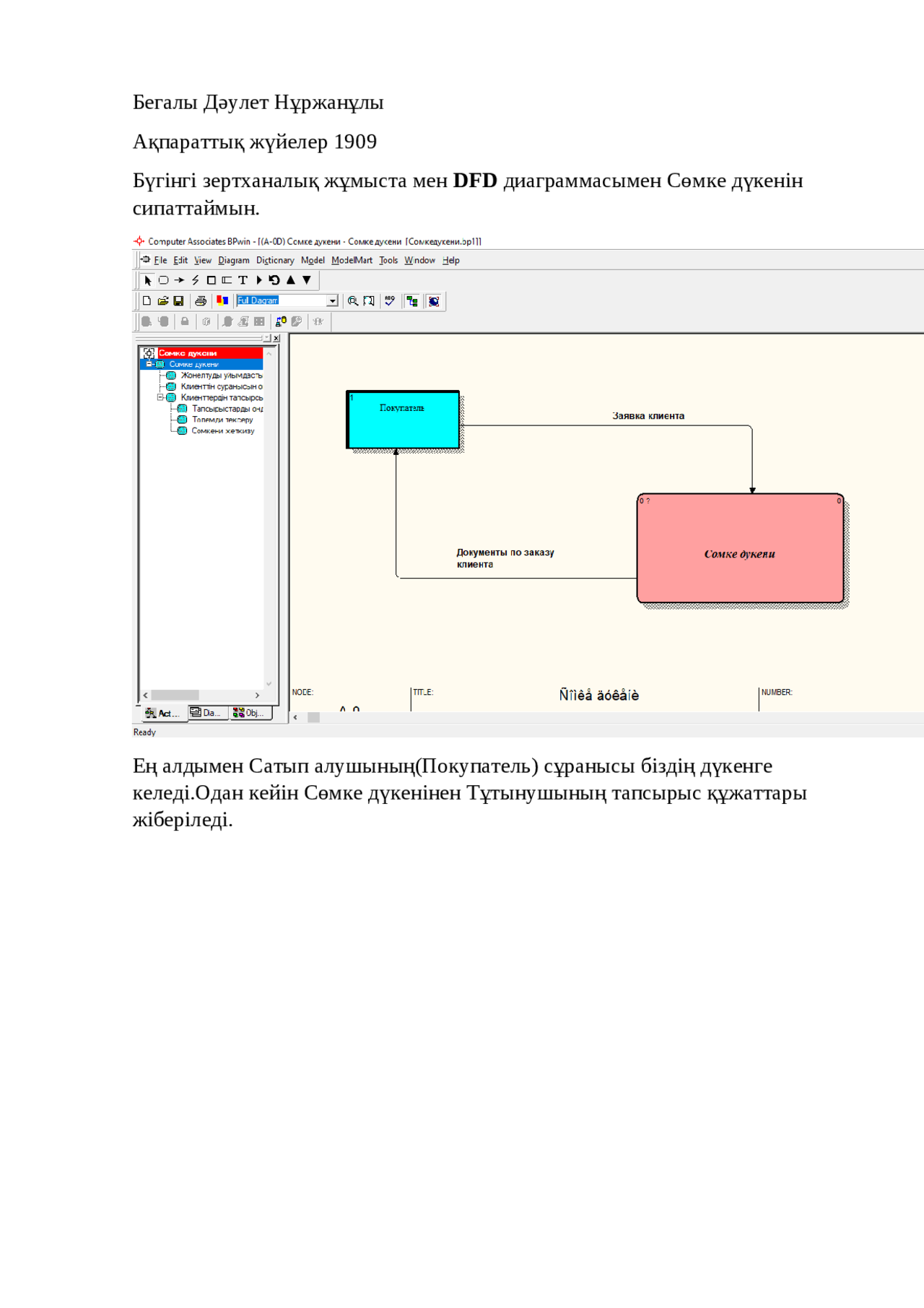Select the rounded Activity Box tool

point(164,280)
